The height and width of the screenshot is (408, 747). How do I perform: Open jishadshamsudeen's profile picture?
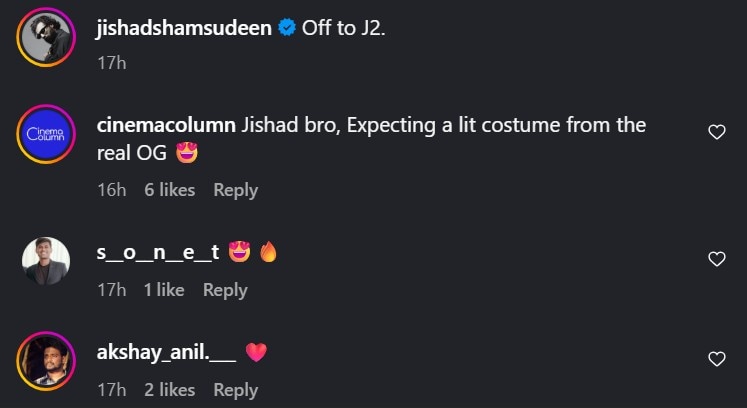point(45,38)
